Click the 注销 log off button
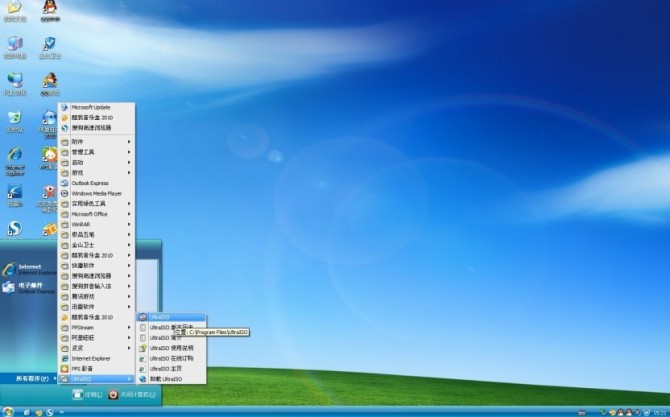This screenshot has width=670, height=417. tap(87, 395)
